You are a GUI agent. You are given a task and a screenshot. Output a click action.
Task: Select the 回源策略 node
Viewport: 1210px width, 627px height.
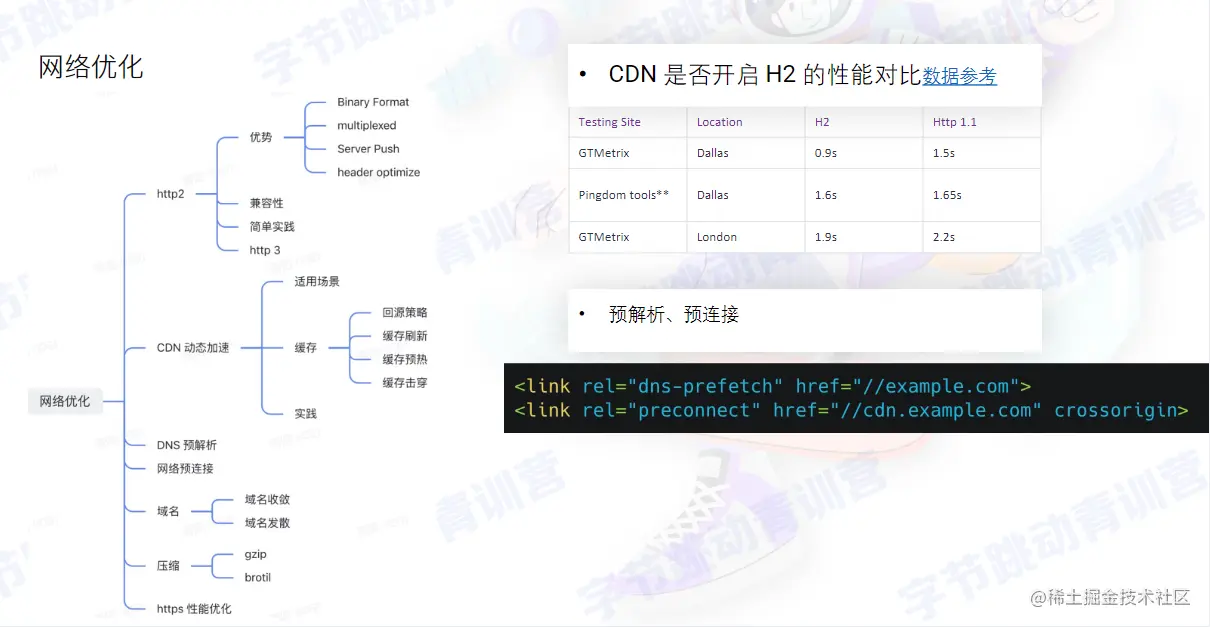click(x=405, y=313)
